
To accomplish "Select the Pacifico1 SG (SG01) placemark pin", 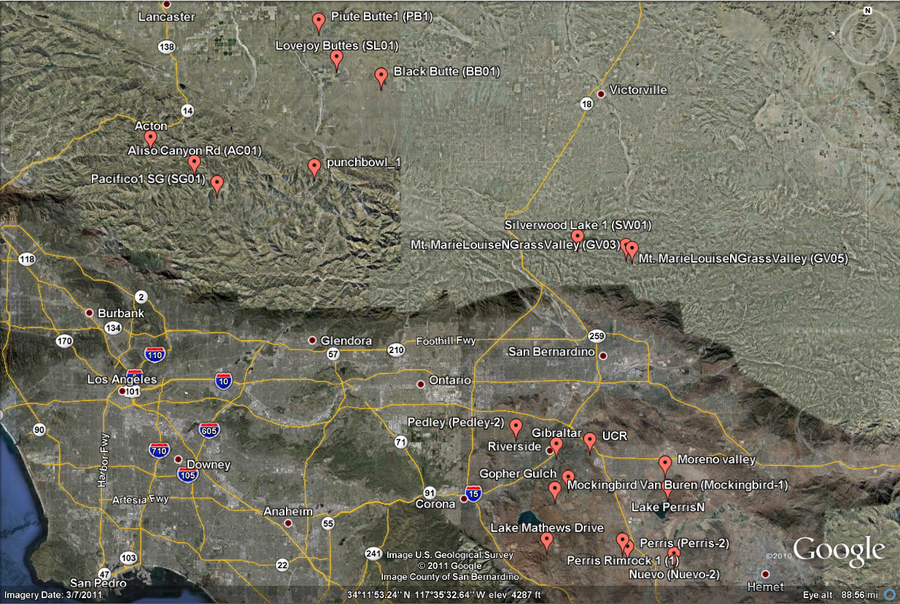I will click(217, 183).
